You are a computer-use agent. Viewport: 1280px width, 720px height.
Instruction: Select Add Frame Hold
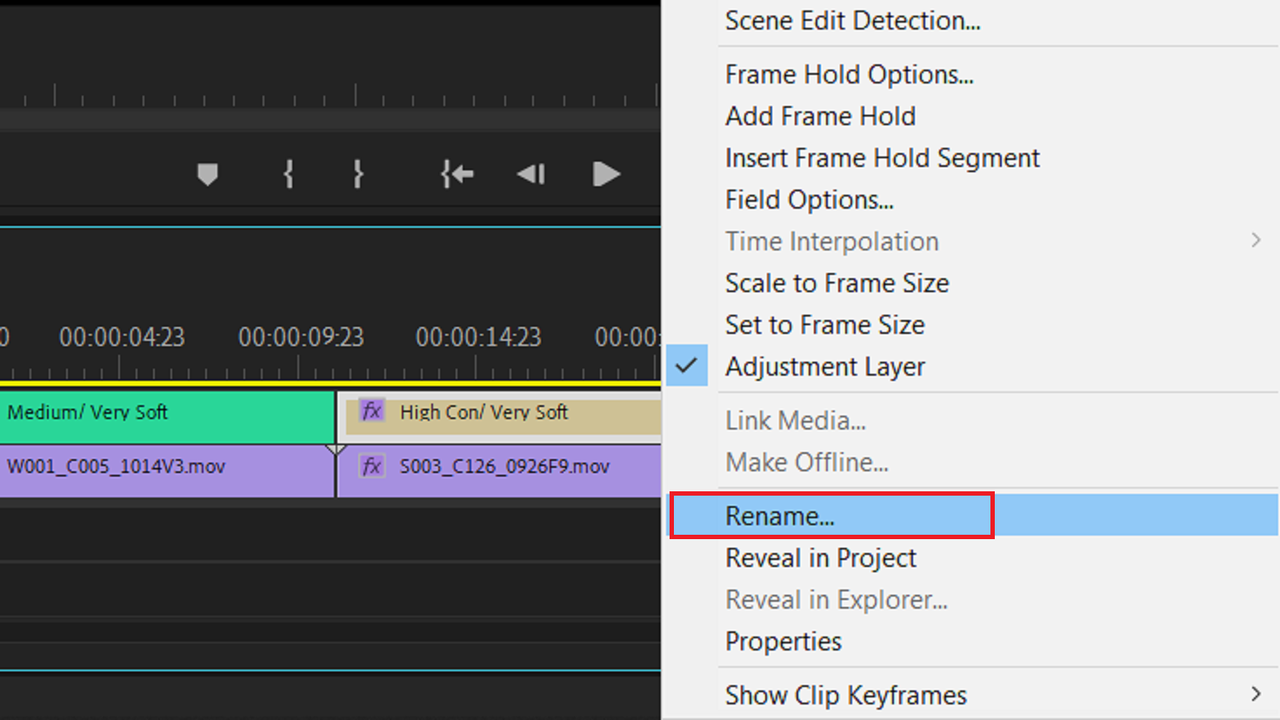click(x=820, y=116)
